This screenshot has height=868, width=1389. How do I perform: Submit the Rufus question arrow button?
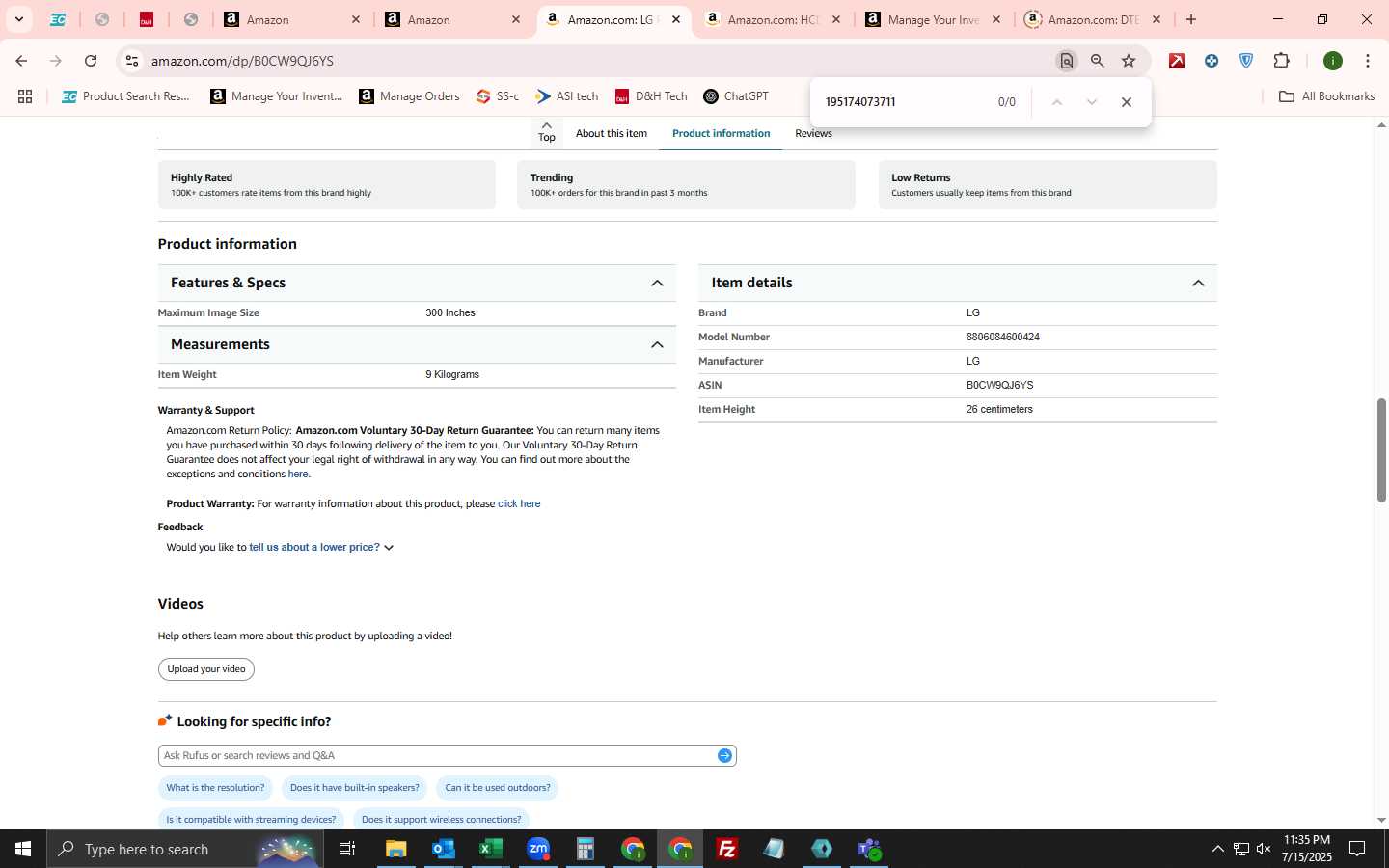(724, 755)
